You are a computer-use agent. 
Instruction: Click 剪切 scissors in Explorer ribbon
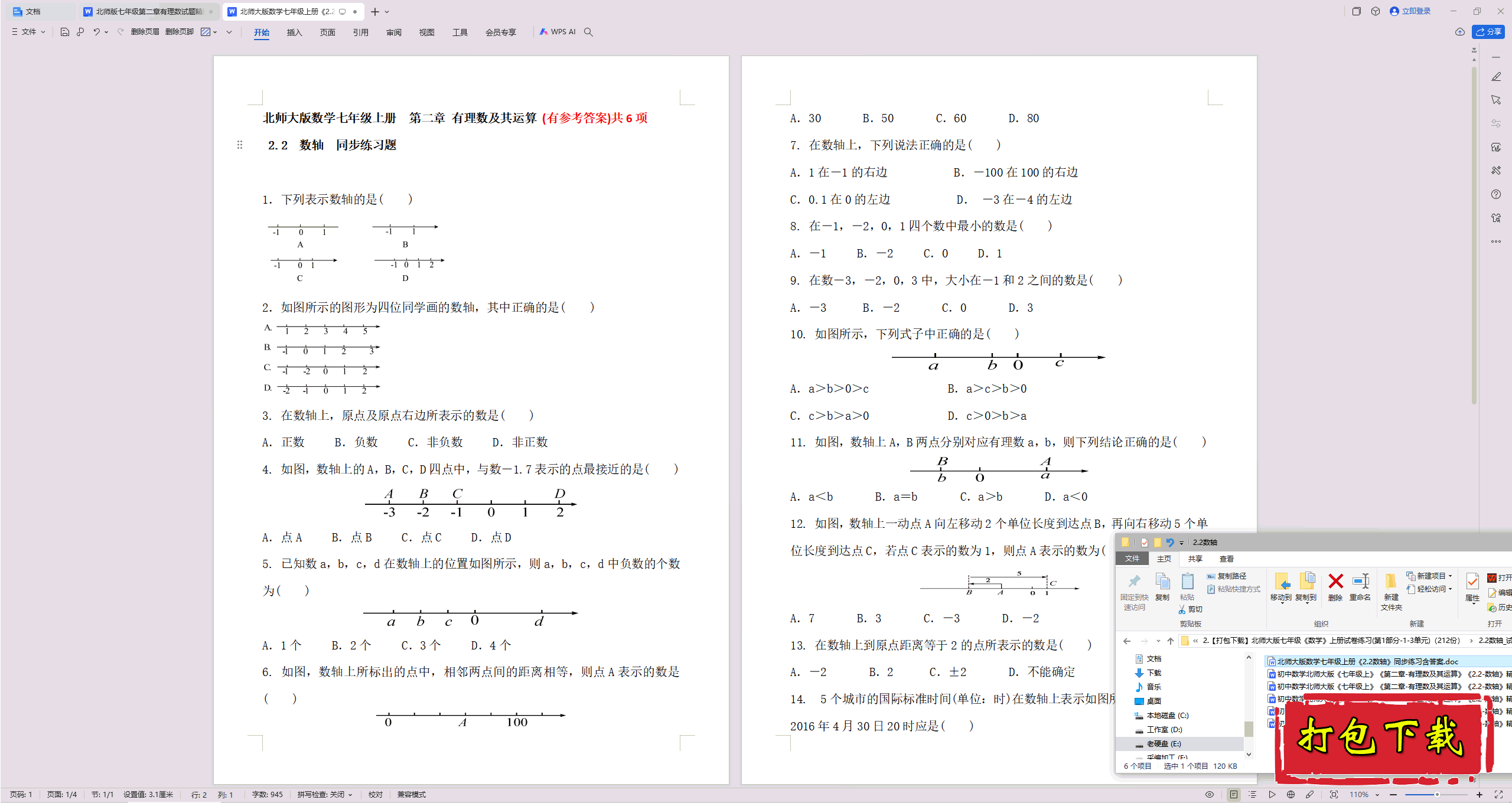tap(1191, 609)
